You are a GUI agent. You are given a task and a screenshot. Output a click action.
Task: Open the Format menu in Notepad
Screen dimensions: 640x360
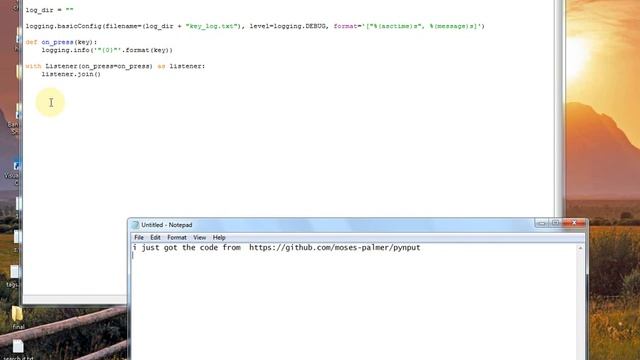click(177, 238)
